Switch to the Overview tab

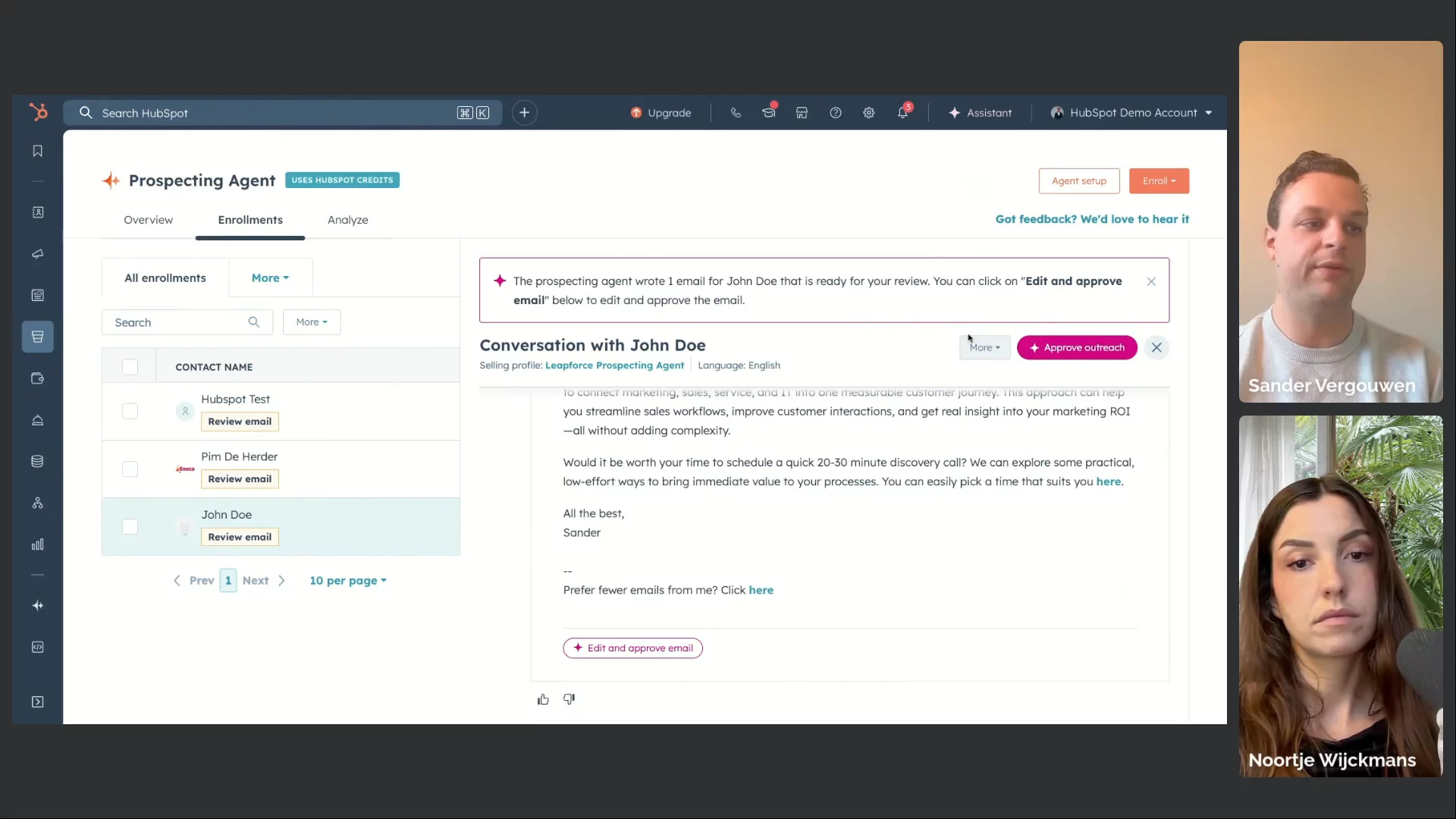[x=148, y=220]
